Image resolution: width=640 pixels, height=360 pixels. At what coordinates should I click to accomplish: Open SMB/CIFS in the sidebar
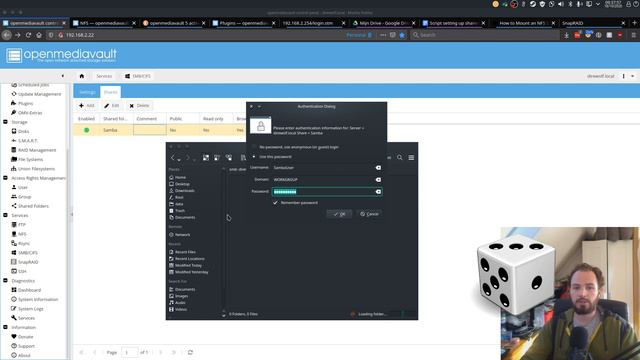(x=27, y=253)
